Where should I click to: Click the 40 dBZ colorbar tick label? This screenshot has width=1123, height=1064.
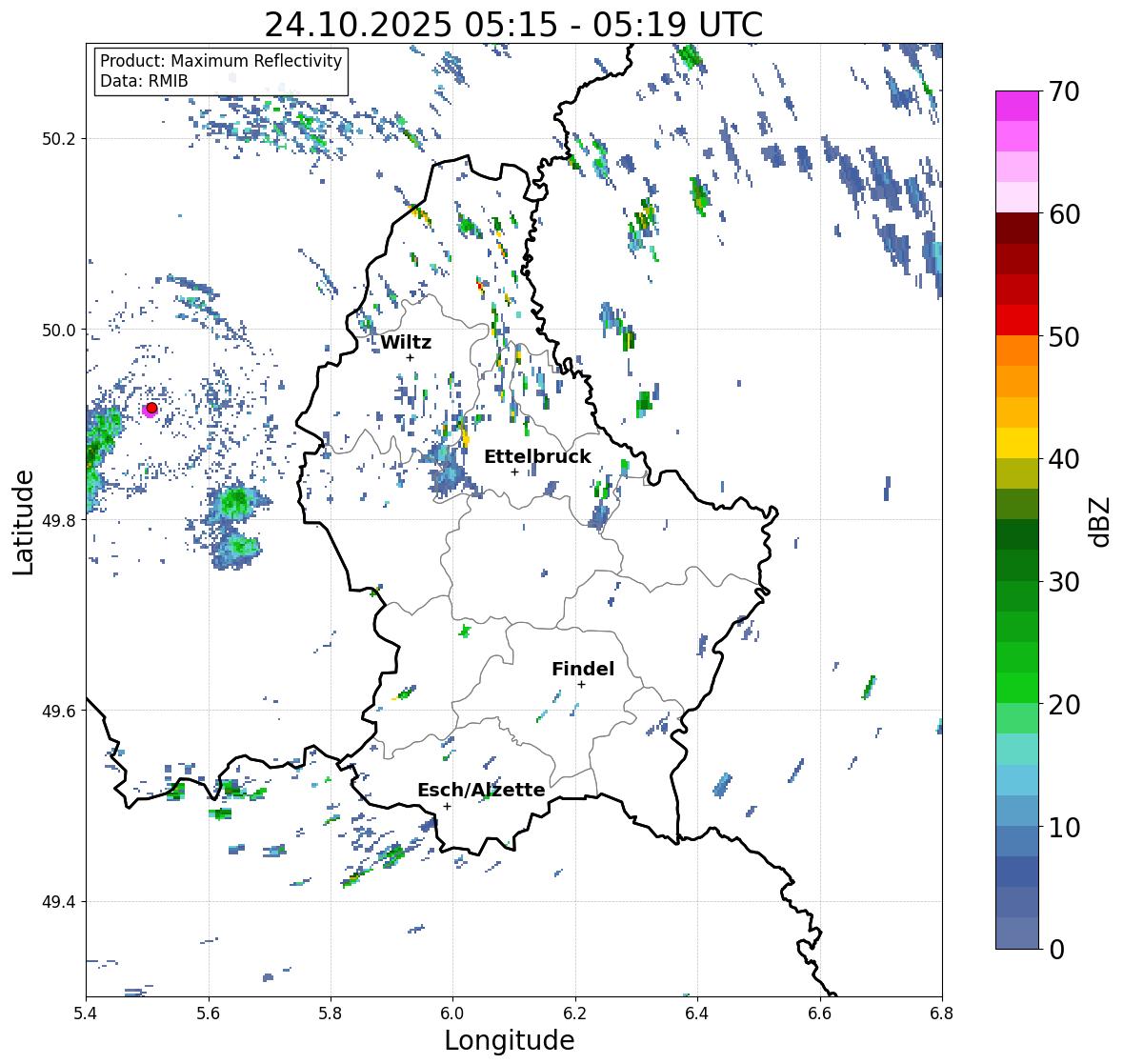click(1063, 459)
